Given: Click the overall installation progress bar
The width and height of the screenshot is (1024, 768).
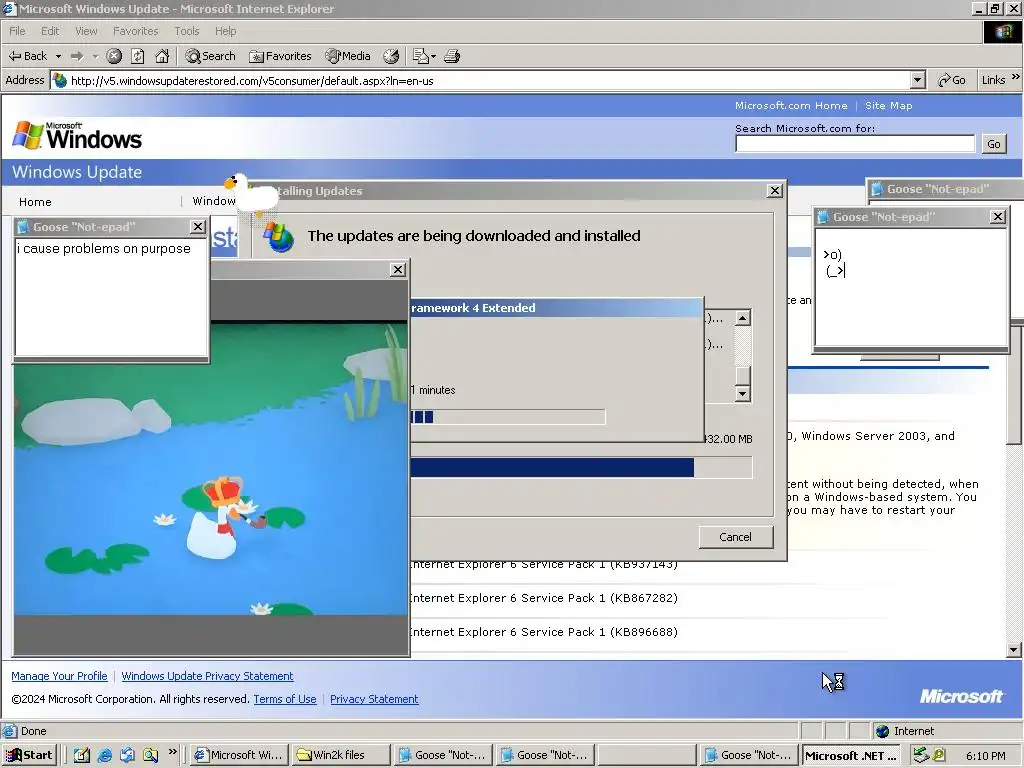Looking at the screenshot, I should 581,468.
